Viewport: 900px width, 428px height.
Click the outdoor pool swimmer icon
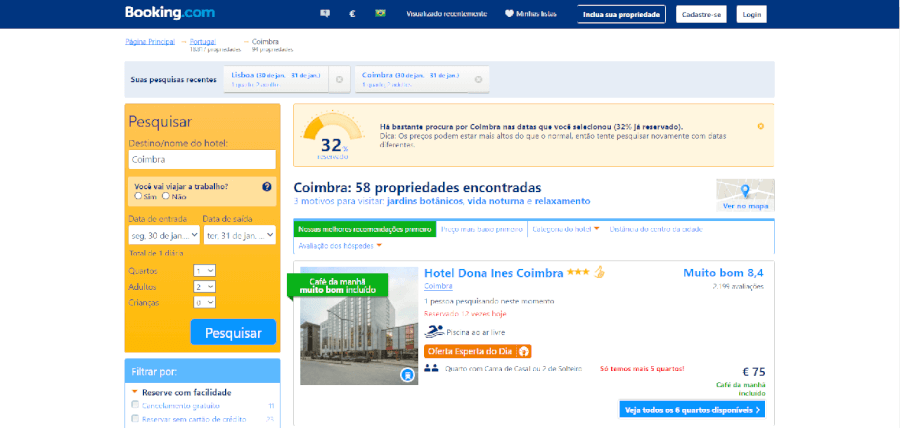coord(435,332)
